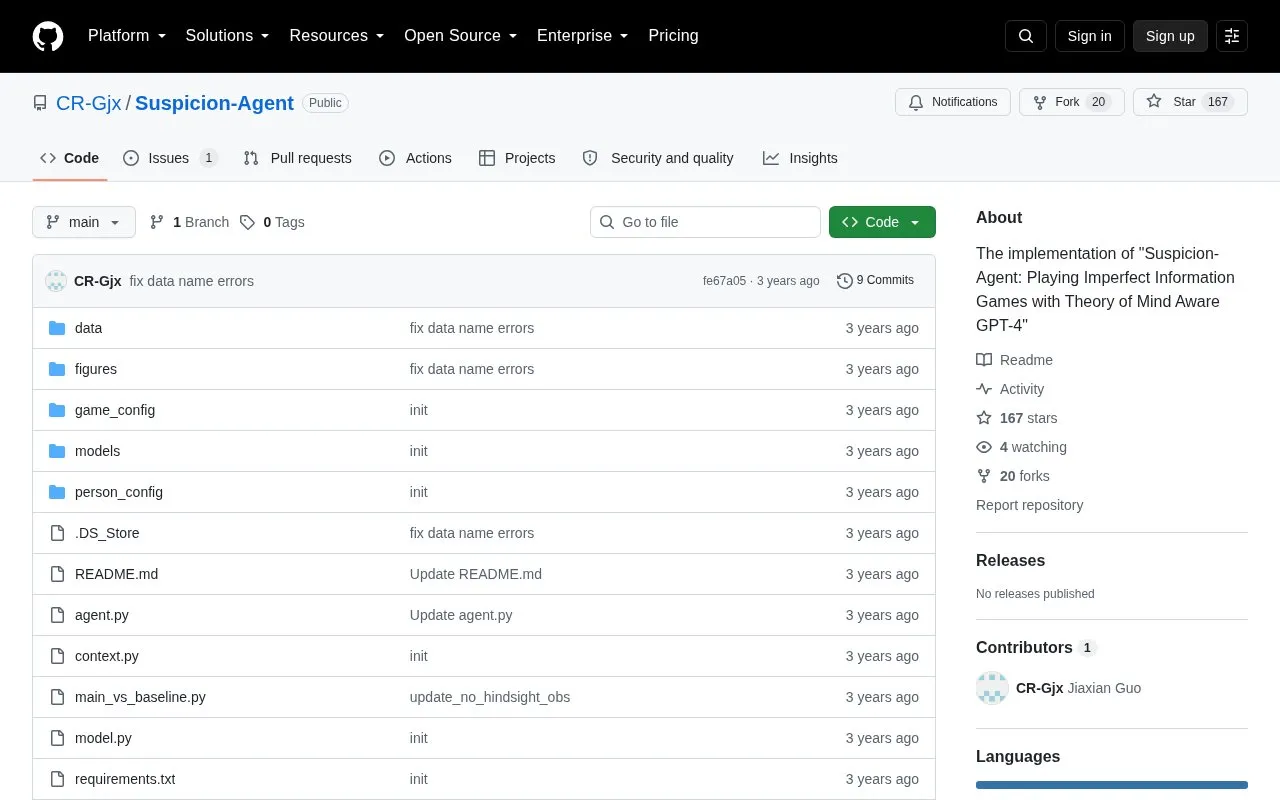The width and height of the screenshot is (1280, 800).
Task: Open the Solutions menu dropdown
Action: pyautogui.click(x=228, y=36)
